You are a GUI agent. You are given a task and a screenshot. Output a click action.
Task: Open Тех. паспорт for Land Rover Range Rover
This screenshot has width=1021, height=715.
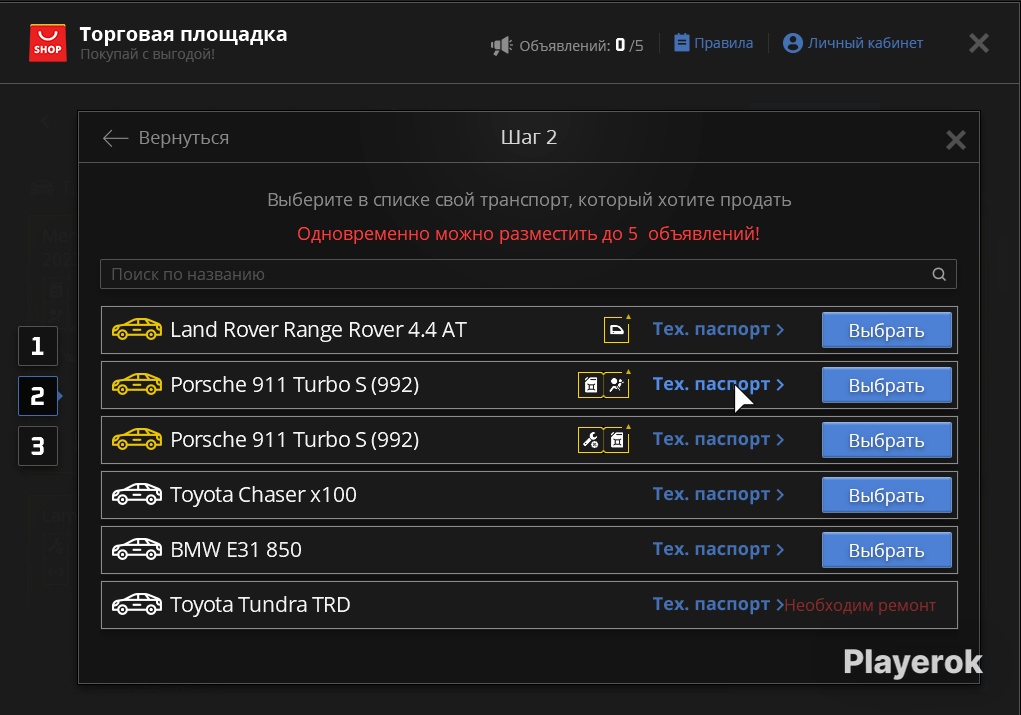[x=718, y=329]
